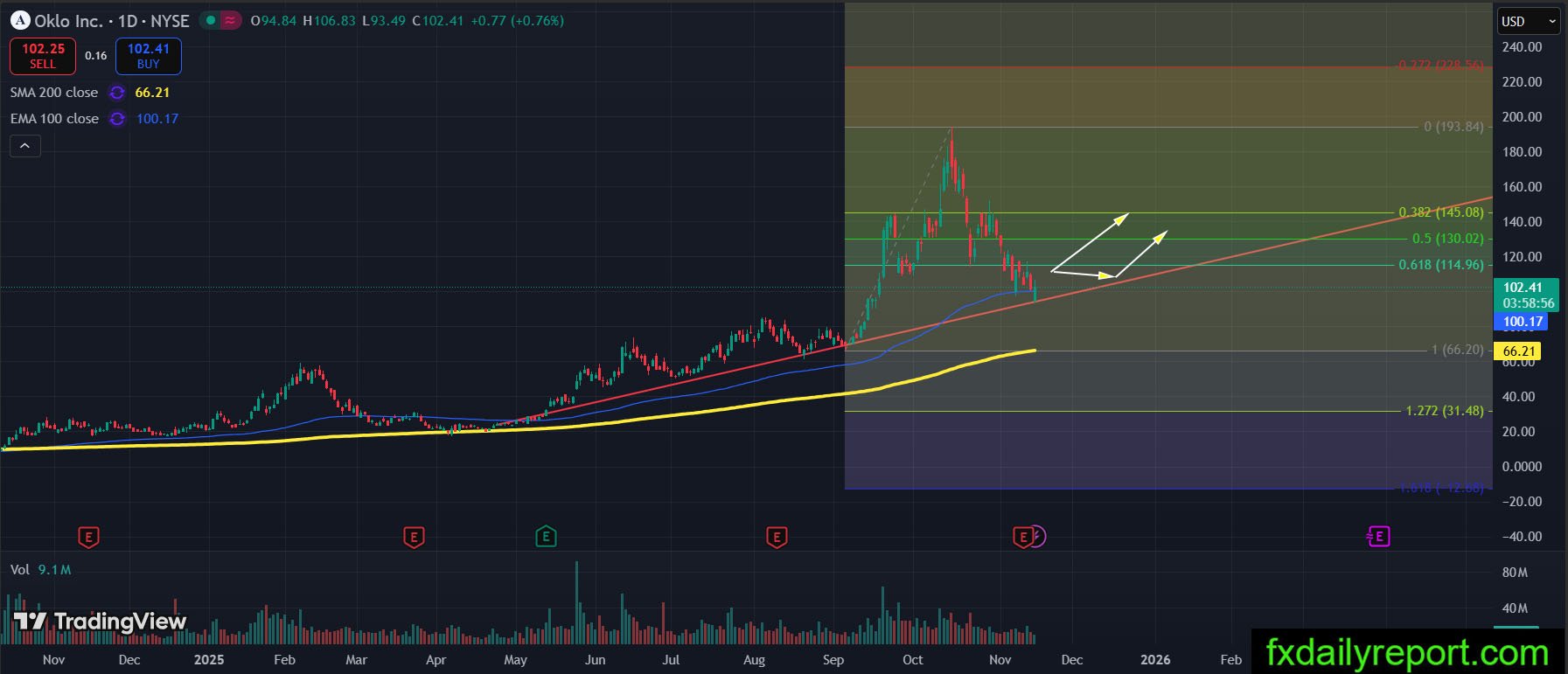This screenshot has height=674, width=1568.
Task: Click the low price L93.49
Action: click(x=384, y=20)
